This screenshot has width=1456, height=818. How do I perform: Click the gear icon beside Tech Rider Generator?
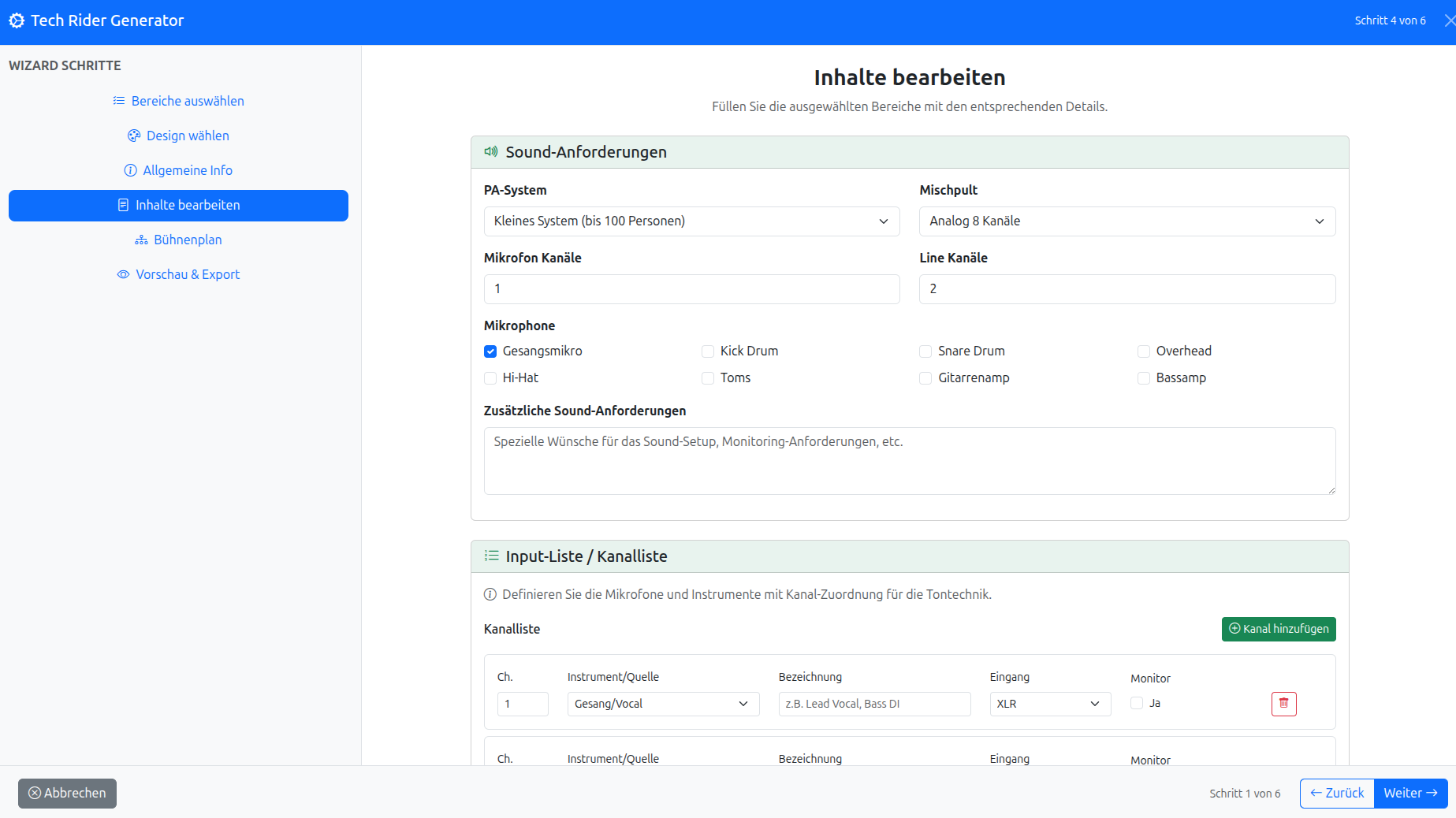coord(17,20)
